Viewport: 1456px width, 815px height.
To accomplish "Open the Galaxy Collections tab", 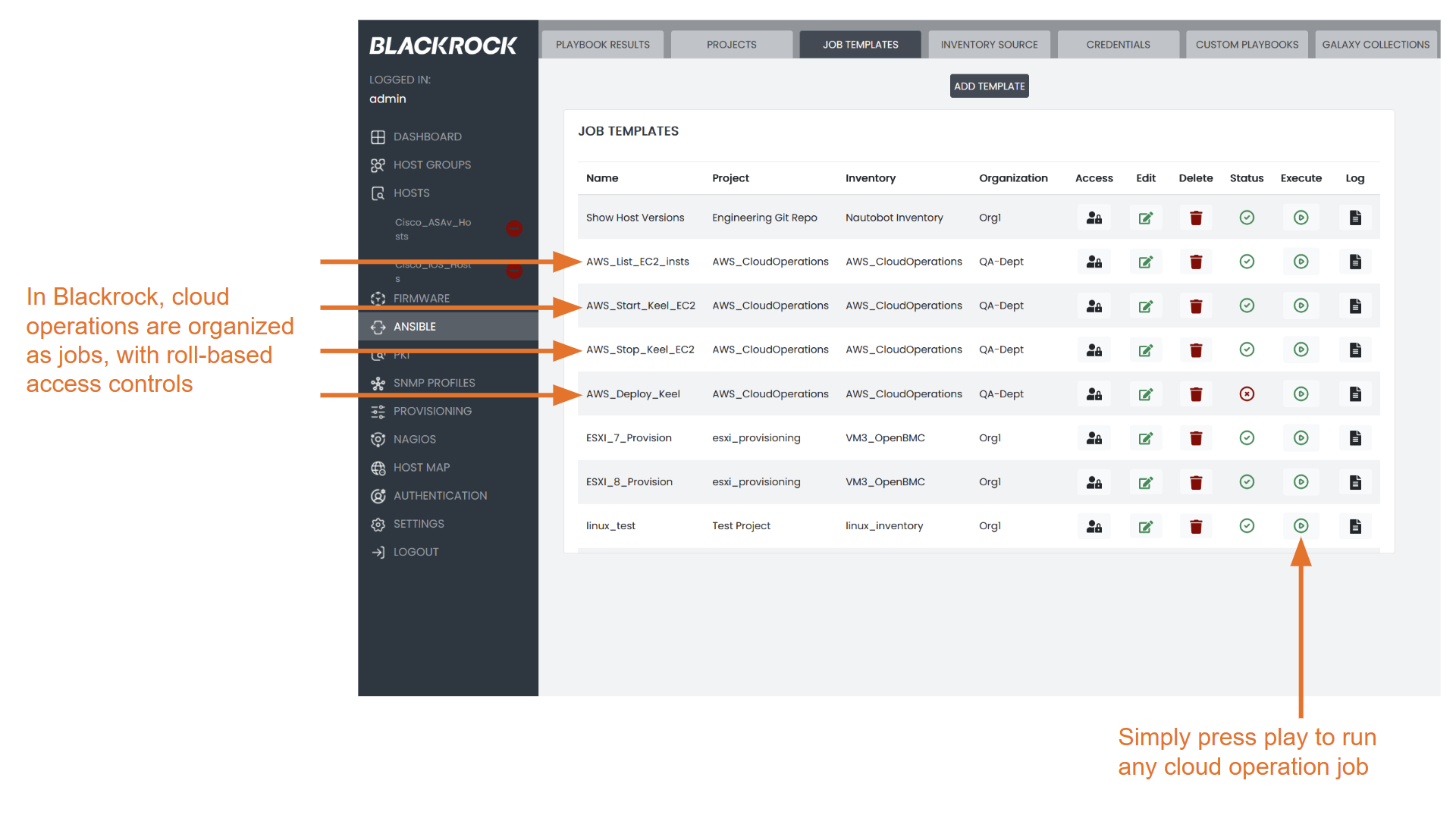I will click(1376, 45).
